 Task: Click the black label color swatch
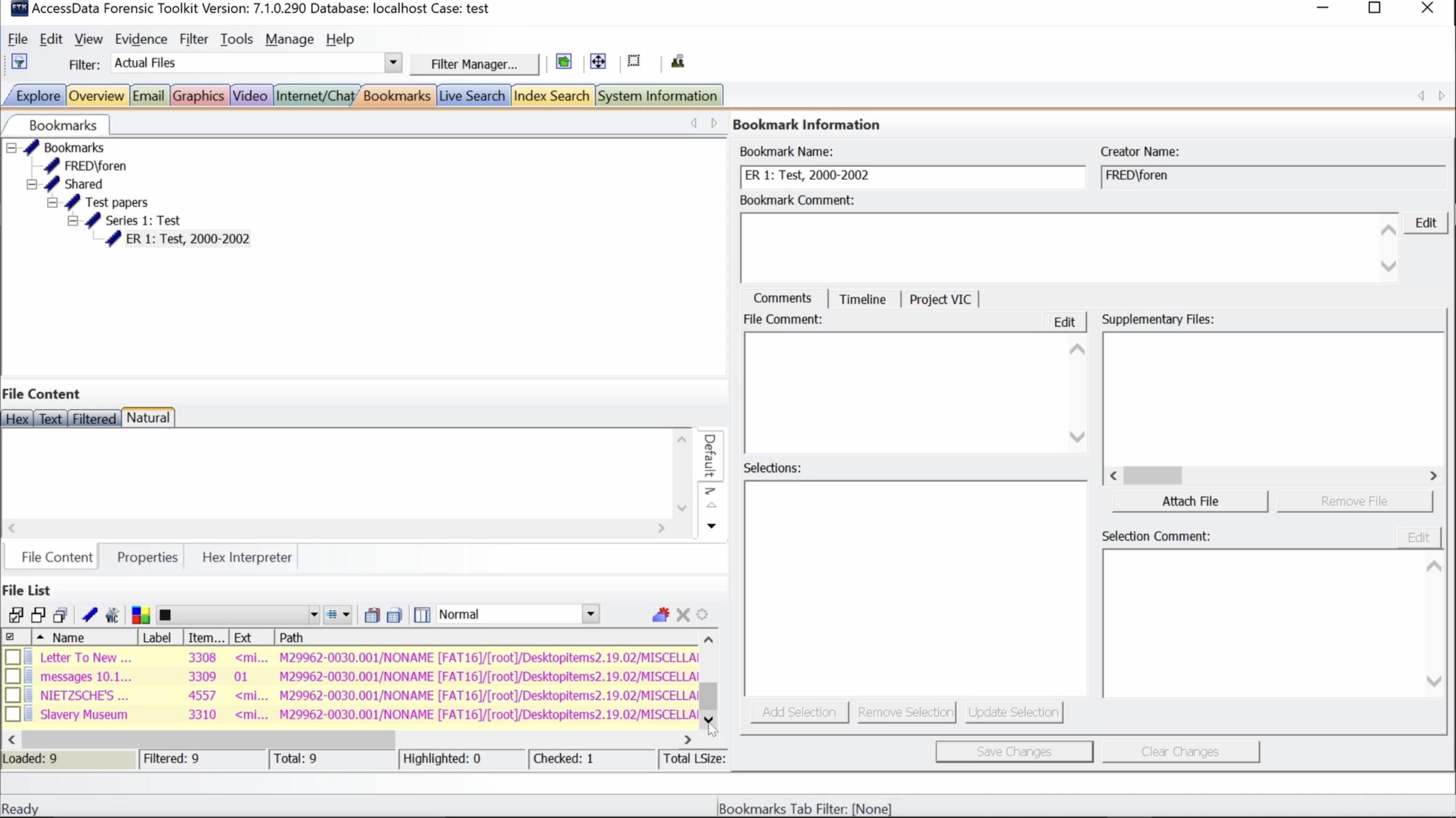[x=165, y=615]
